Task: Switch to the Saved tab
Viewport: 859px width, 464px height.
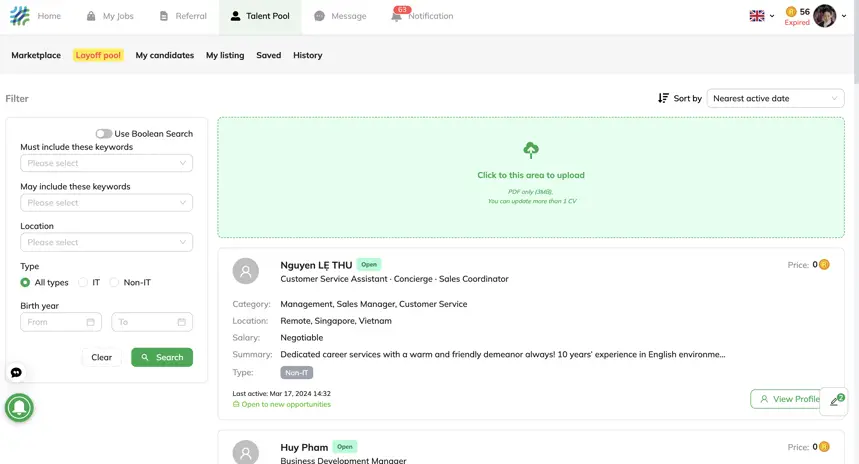Action: tap(268, 55)
